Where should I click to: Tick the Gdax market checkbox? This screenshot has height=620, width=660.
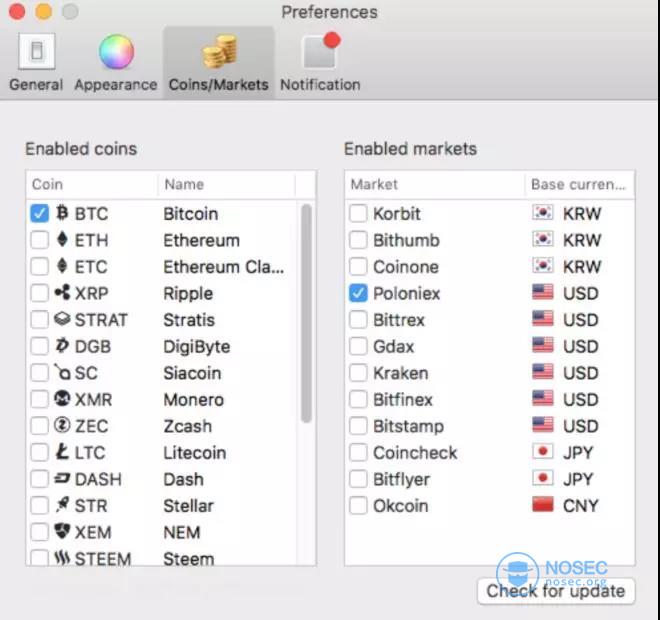point(358,346)
